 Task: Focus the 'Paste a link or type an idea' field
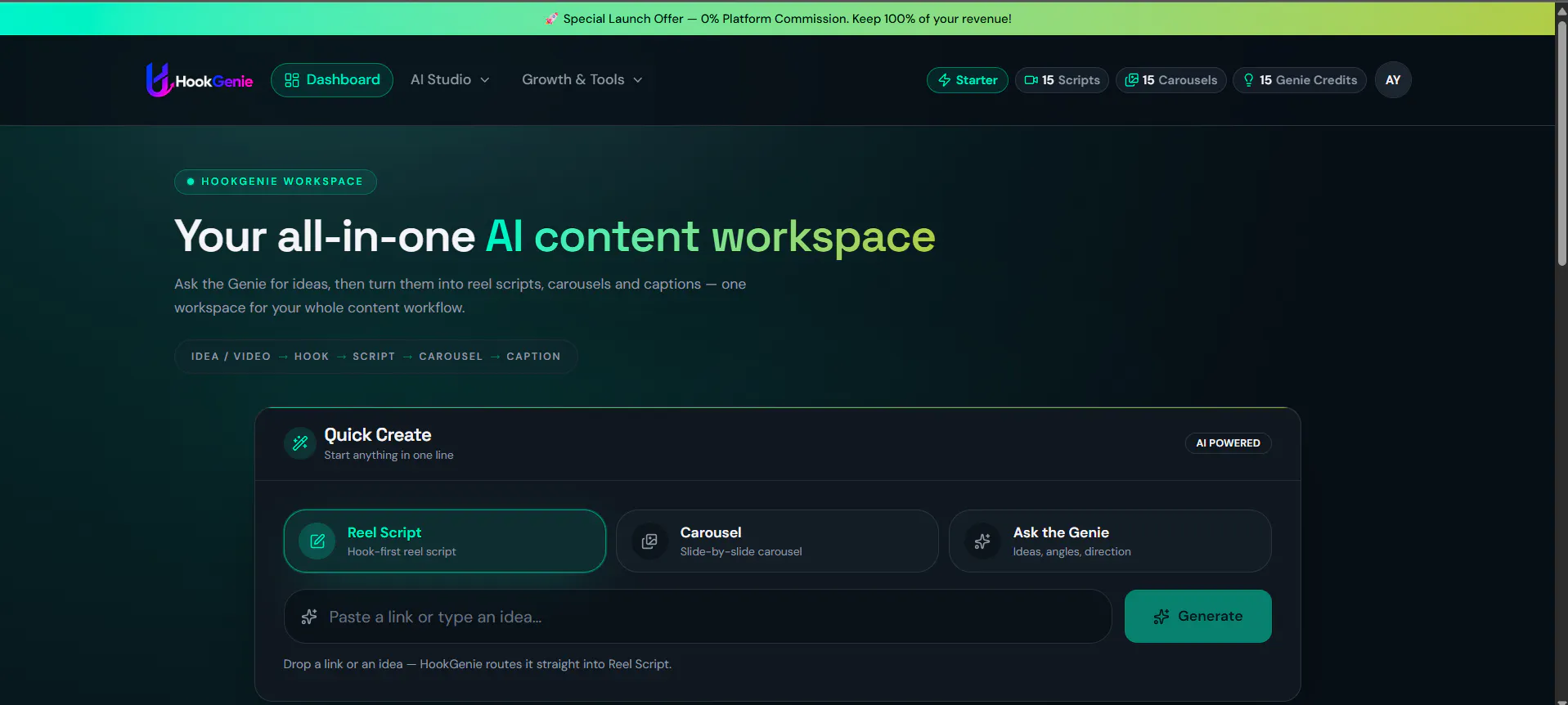698,617
